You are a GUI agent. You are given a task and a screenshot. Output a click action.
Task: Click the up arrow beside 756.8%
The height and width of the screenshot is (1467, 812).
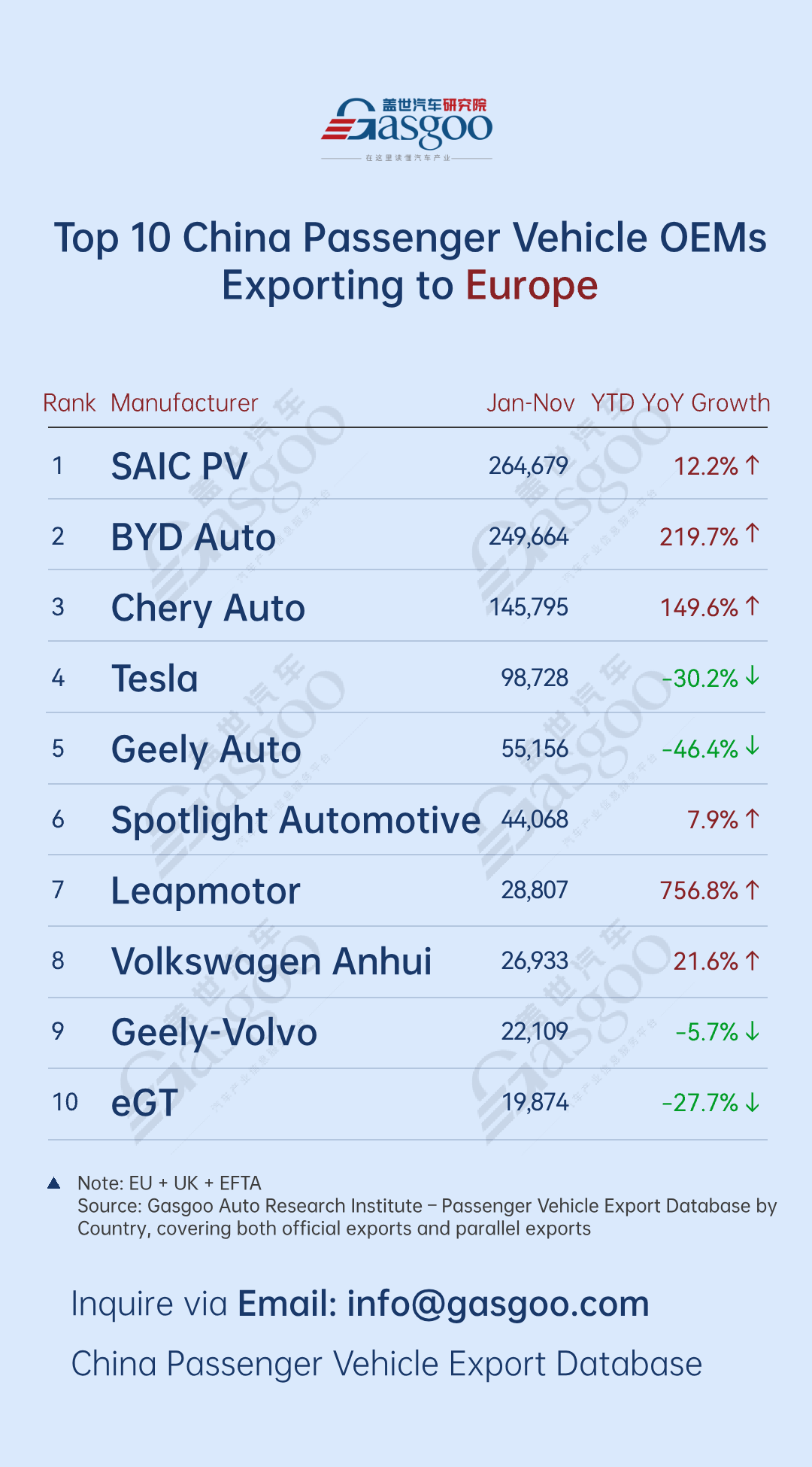pyautogui.click(x=753, y=890)
